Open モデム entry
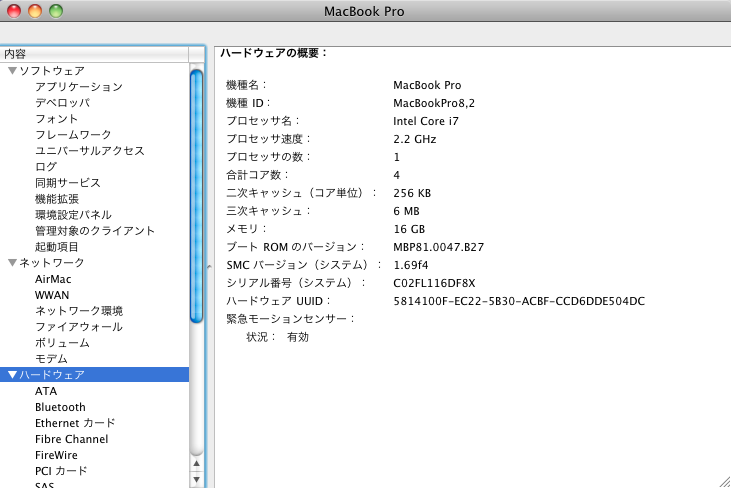Image resolution: width=731 pixels, height=488 pixels. tap(51, 359)
